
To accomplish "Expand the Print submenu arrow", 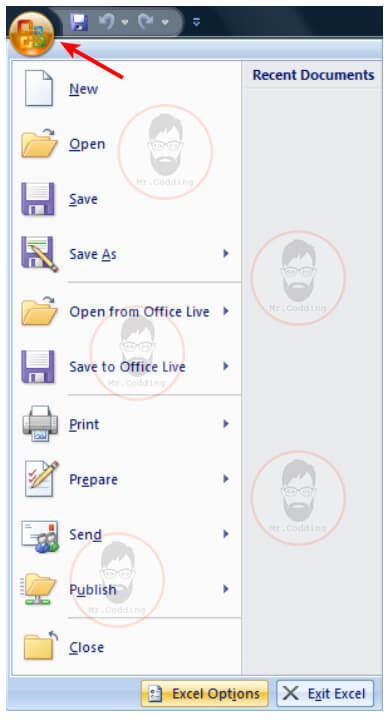I will (225, 423).
